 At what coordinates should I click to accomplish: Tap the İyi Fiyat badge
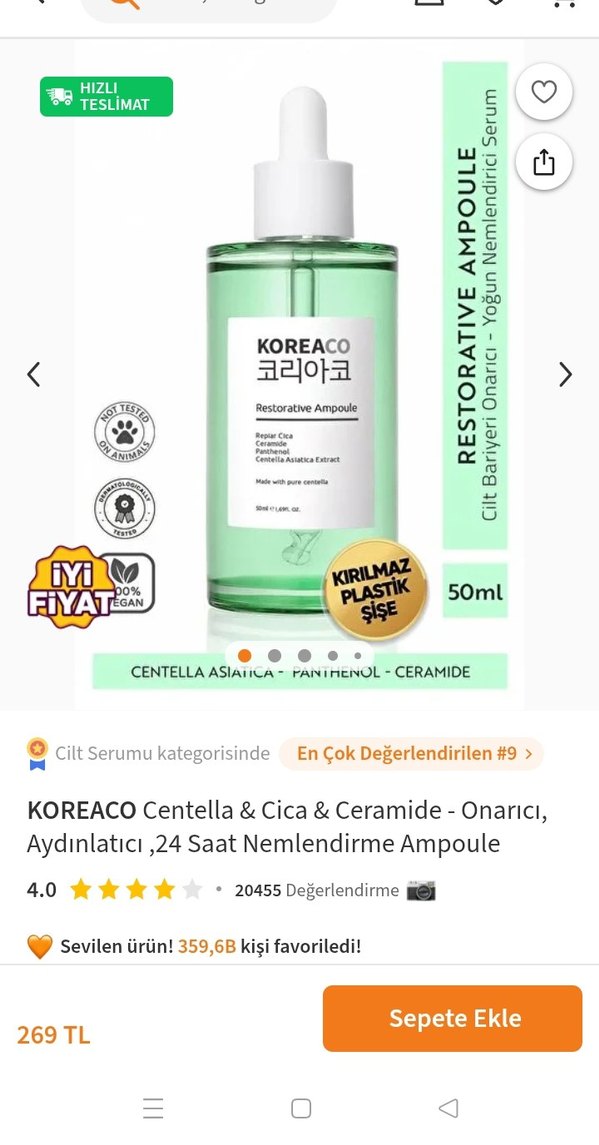tap(72, 588)
